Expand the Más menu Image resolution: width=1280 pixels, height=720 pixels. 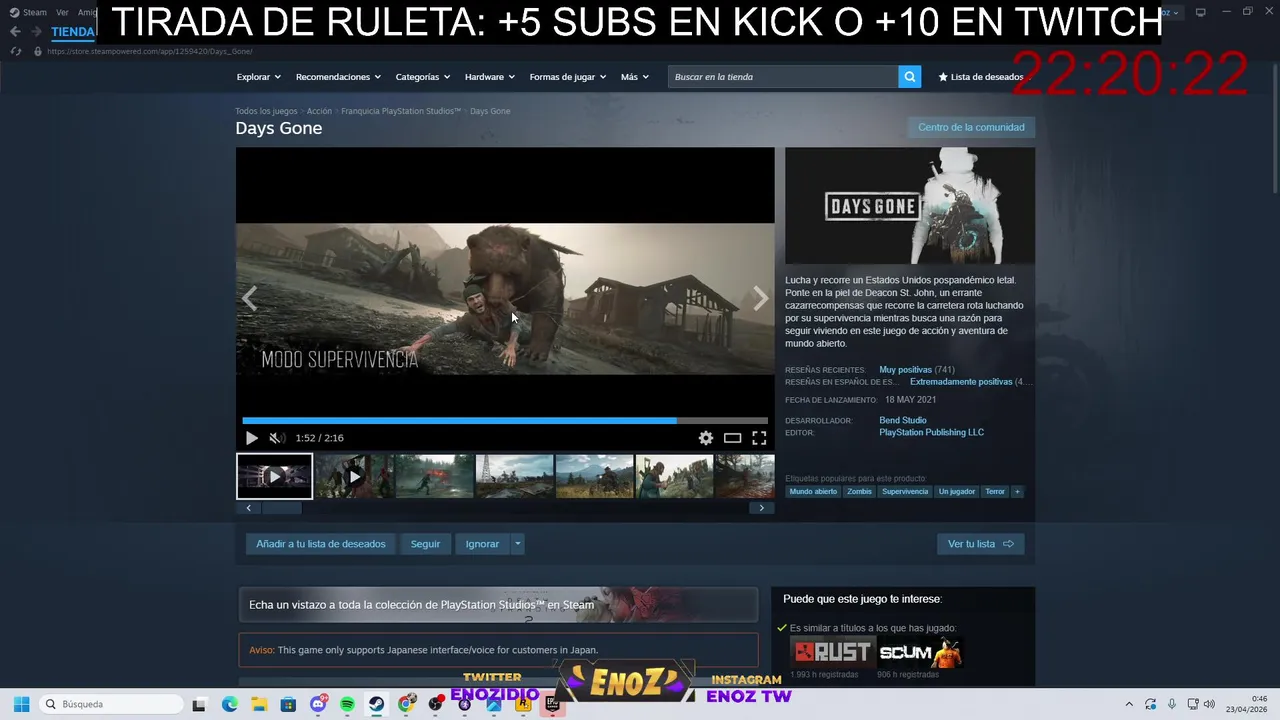634,77
